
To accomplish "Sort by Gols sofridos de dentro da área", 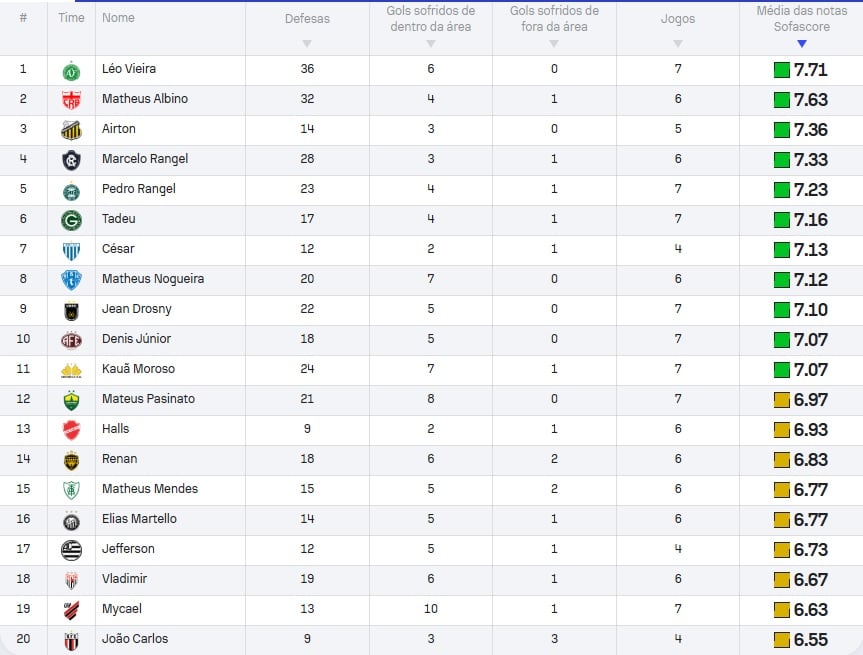I will (x=430, y=43).
